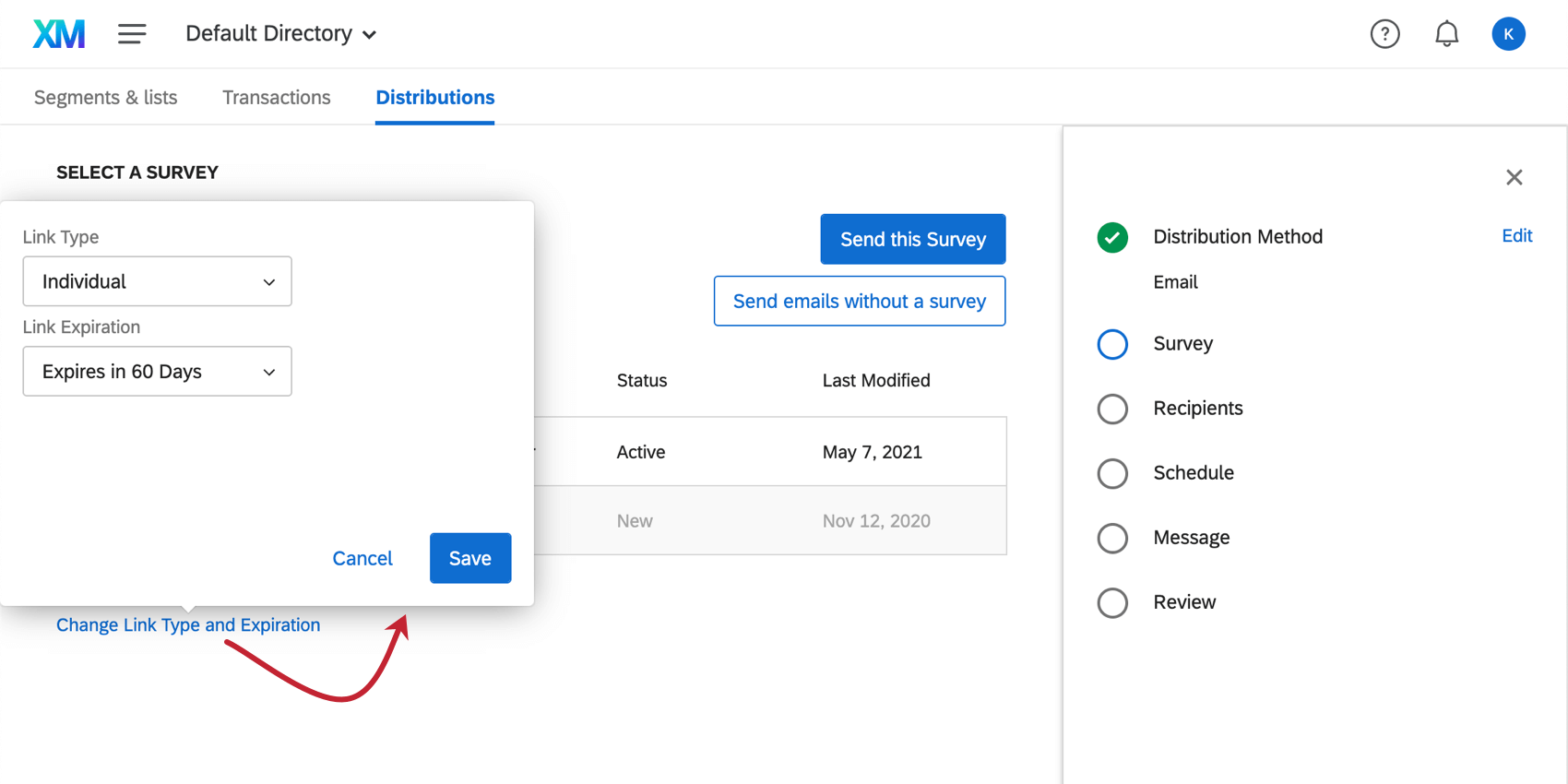1568x784 pixels.
Task: Click the XM logo icon
Action: 59,34
